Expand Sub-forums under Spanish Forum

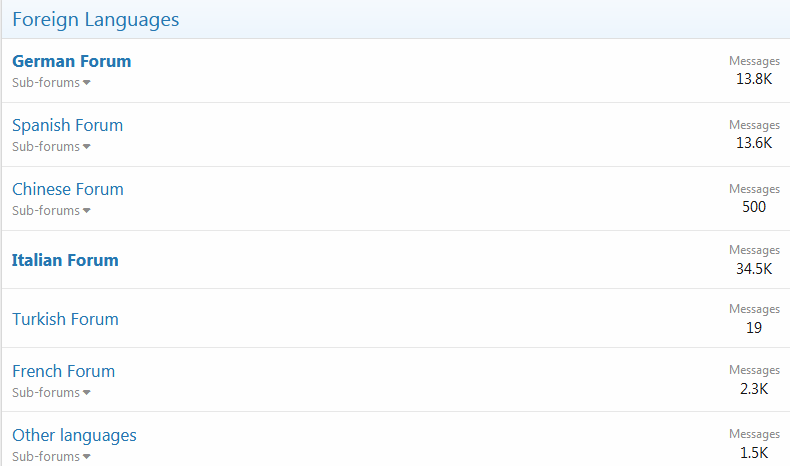coord(51,147)
